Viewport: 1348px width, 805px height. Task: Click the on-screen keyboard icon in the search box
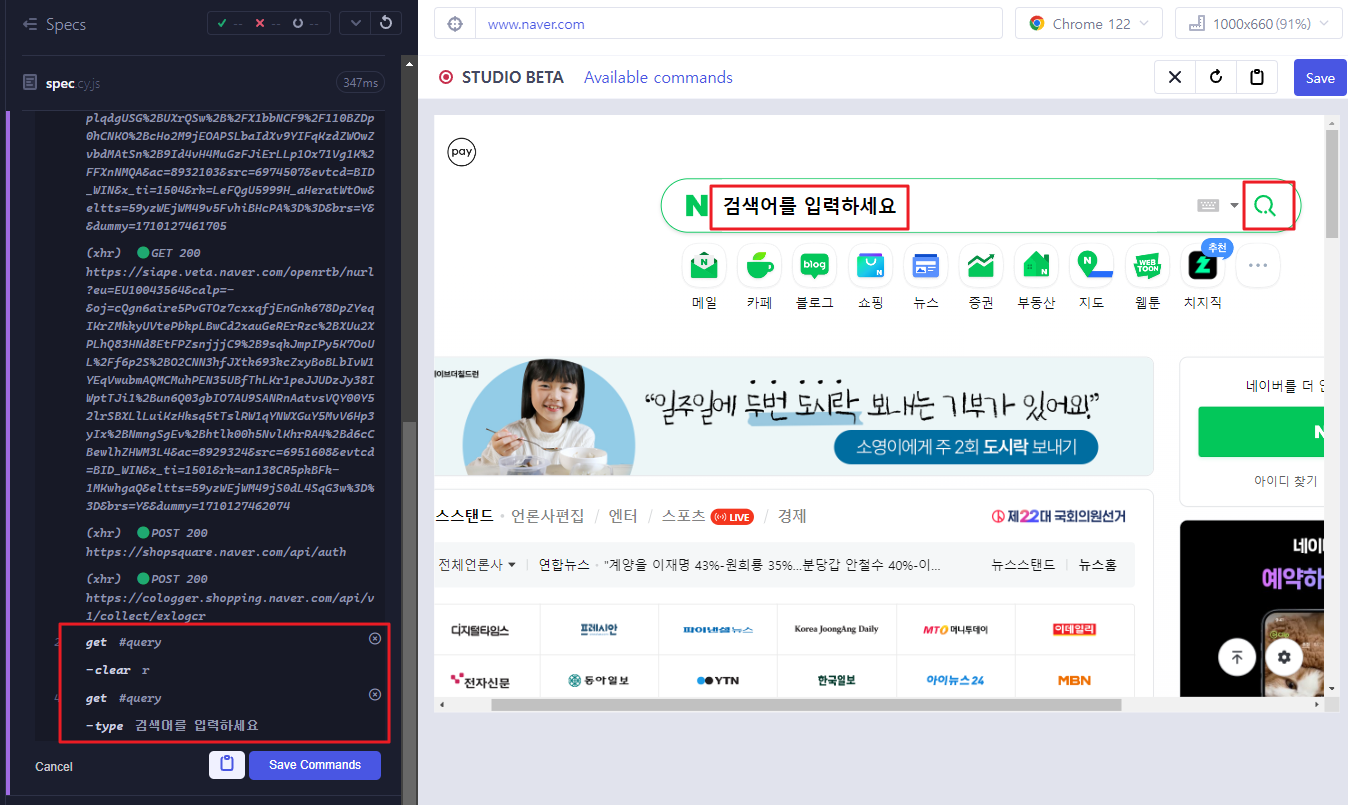(1208, 205)
